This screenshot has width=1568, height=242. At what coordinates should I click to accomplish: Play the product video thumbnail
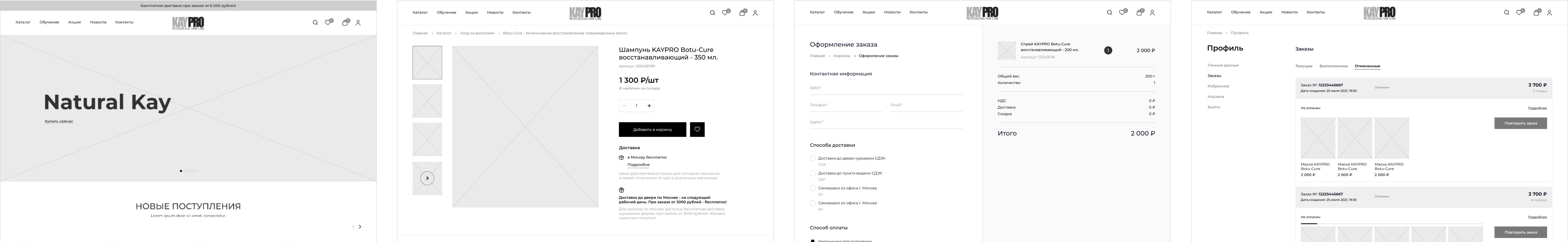[427, 178]
